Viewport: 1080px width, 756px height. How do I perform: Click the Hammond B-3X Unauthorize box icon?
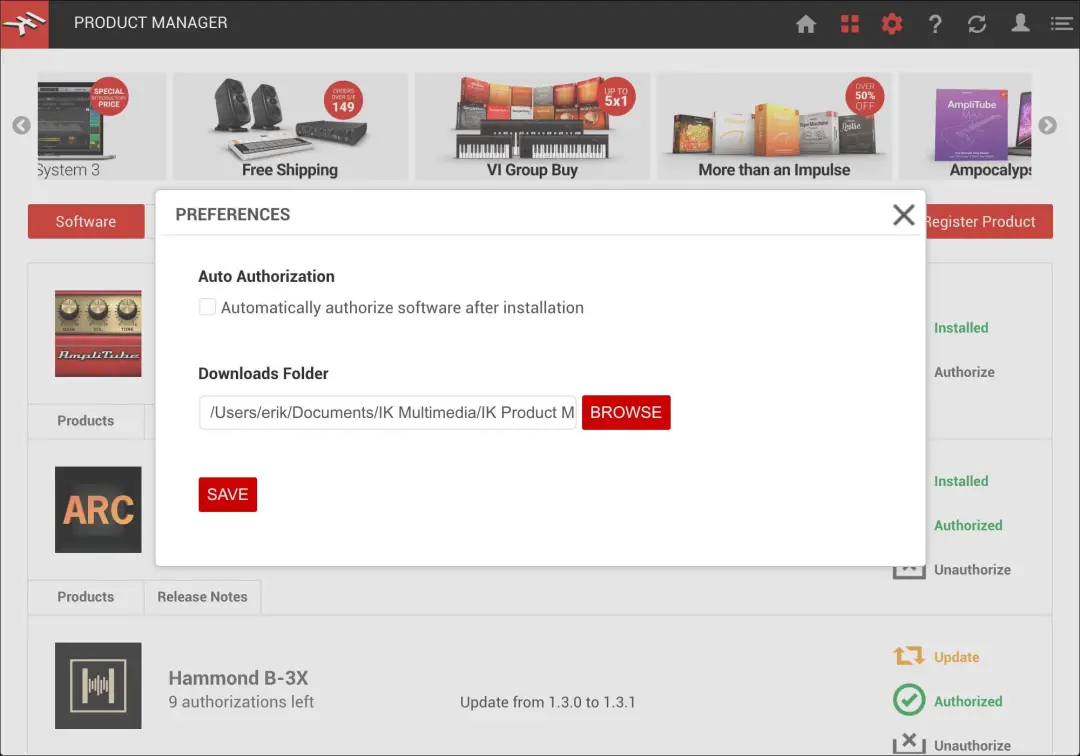[909, 744]
